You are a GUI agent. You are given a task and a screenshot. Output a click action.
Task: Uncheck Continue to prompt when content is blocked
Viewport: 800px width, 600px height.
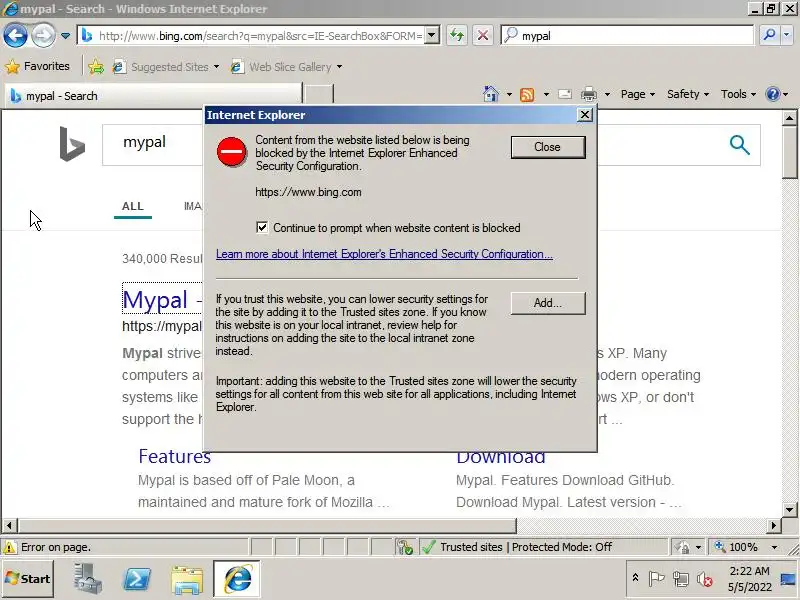click(262, 228)
